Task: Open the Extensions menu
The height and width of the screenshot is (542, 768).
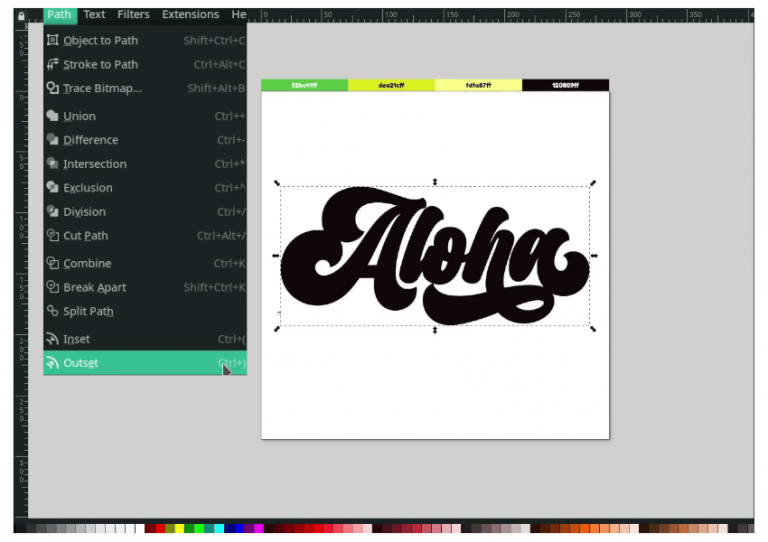Action: 191,15
